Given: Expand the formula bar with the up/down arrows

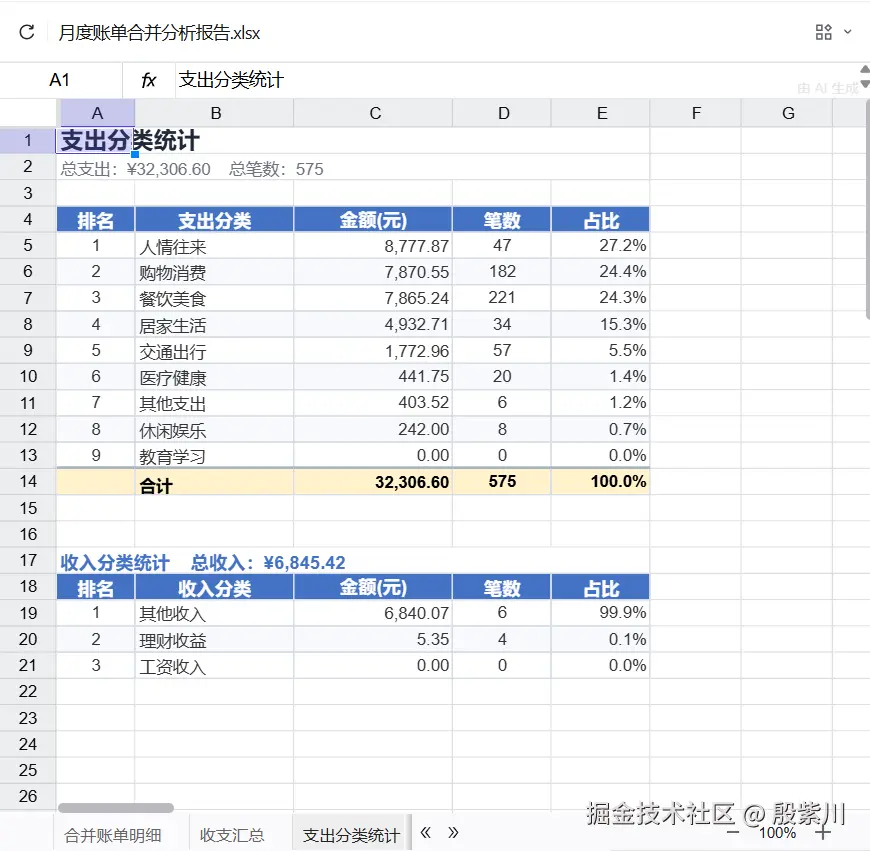Looking at the screenshot, I should [864, 77].
